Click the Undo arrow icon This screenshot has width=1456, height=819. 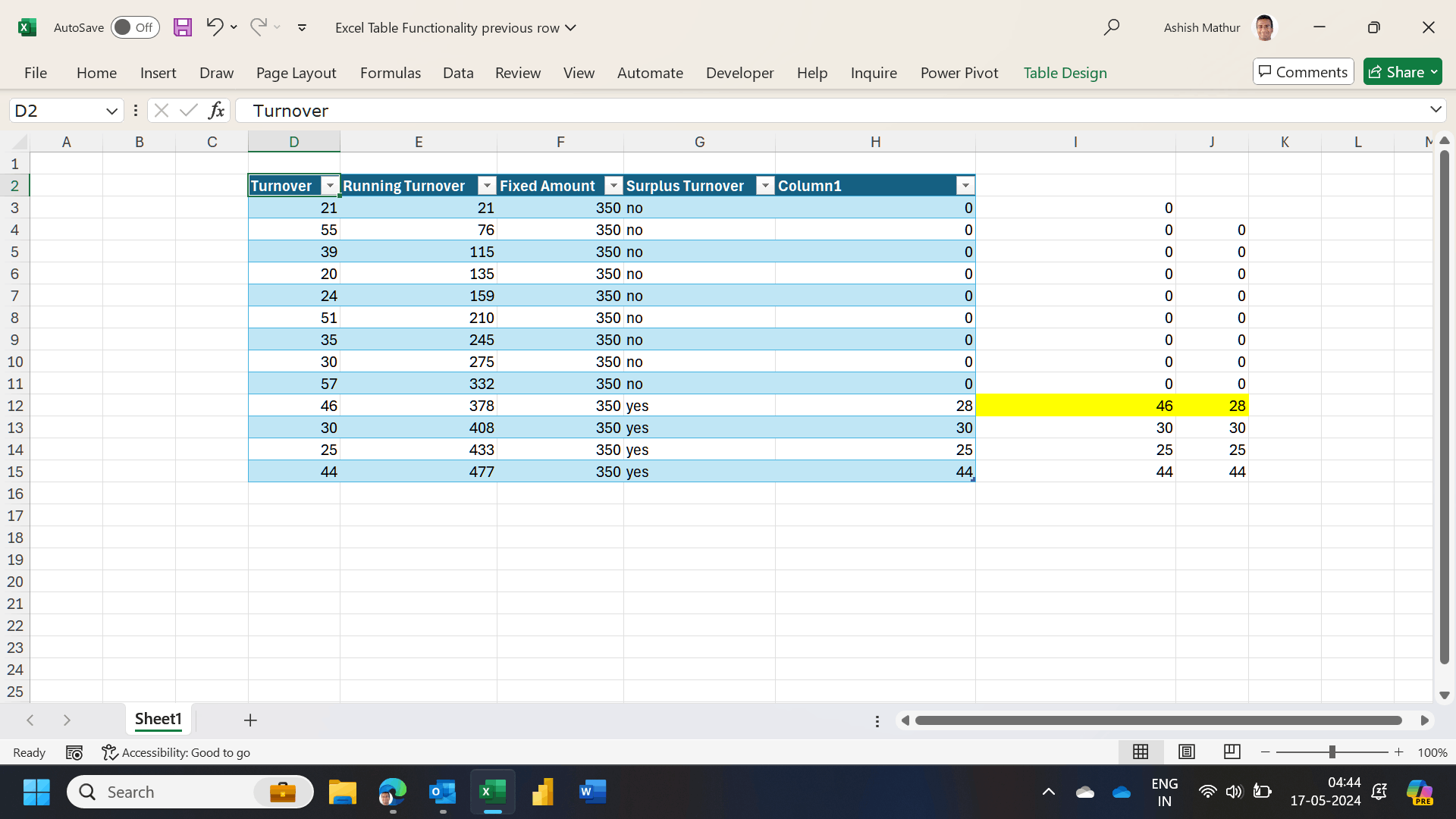coord(214,27)
